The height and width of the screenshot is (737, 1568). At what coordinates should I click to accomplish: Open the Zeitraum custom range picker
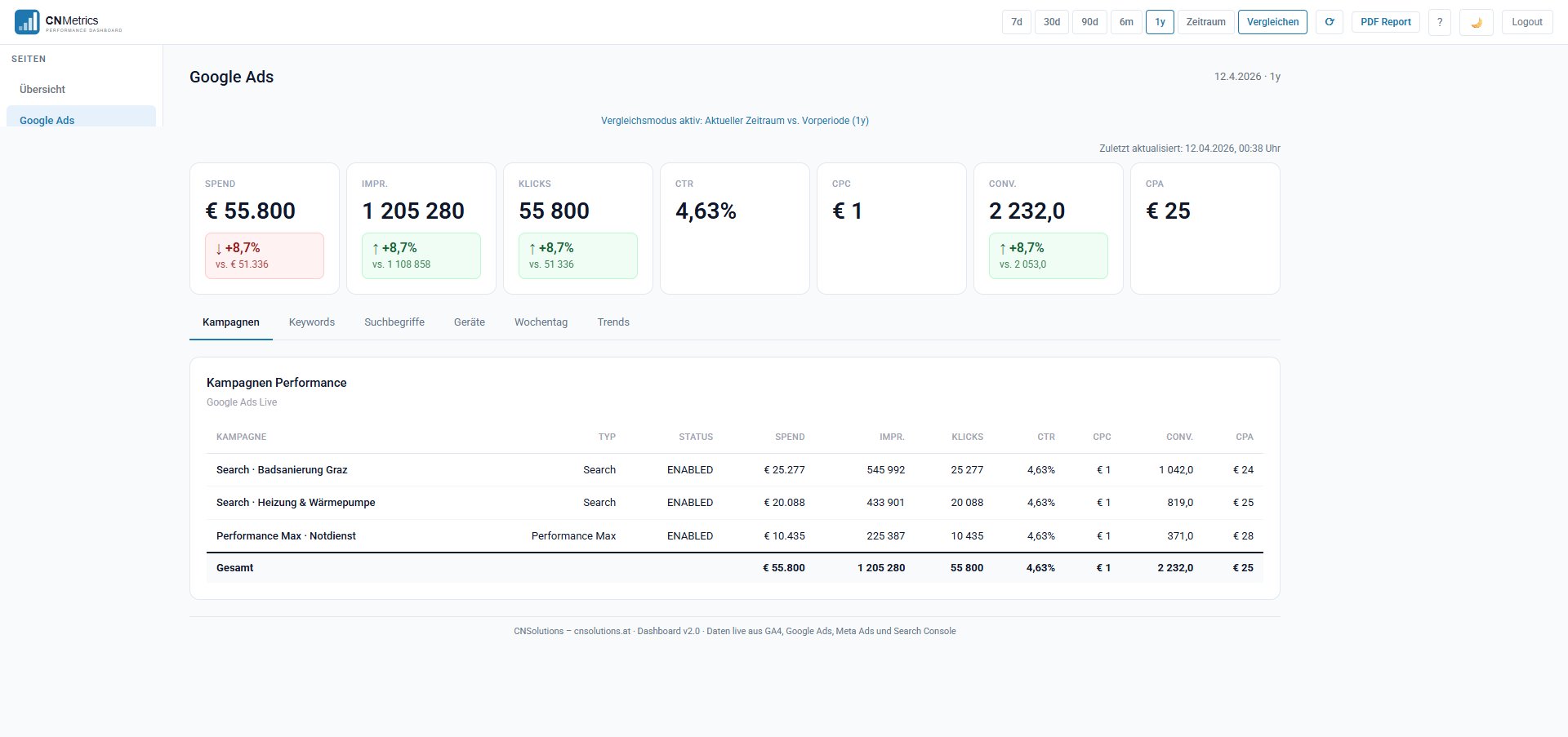pyautogui.click(x=1205, y=22)
